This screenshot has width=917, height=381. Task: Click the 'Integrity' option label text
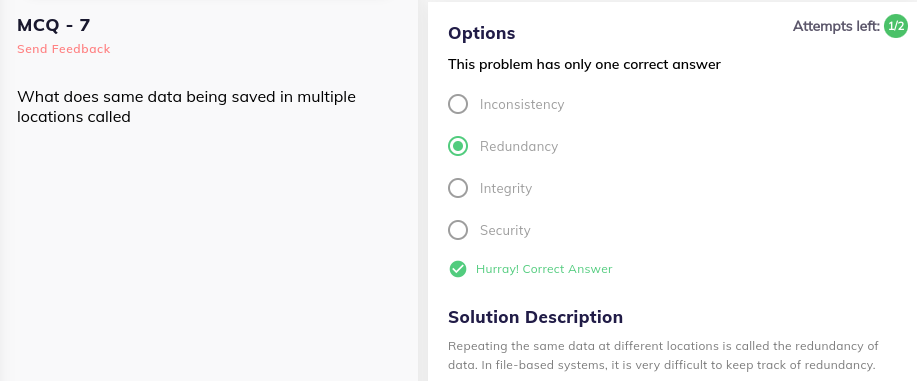tap(506, 188)
